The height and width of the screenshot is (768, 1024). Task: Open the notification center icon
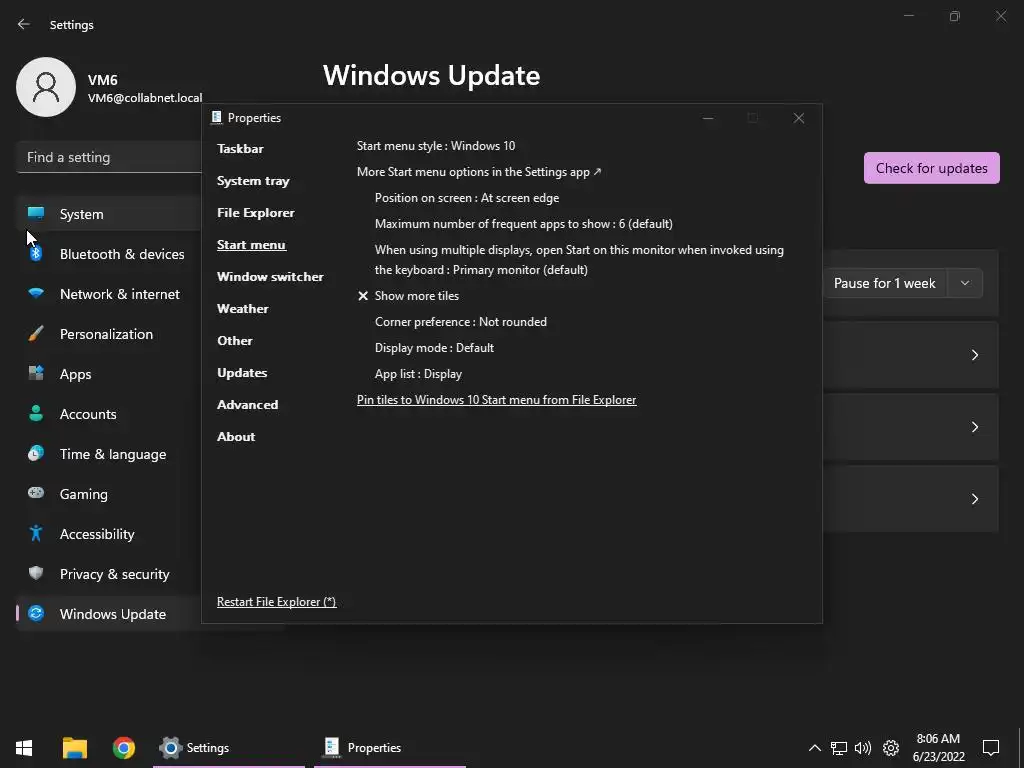tap(991, 748)
